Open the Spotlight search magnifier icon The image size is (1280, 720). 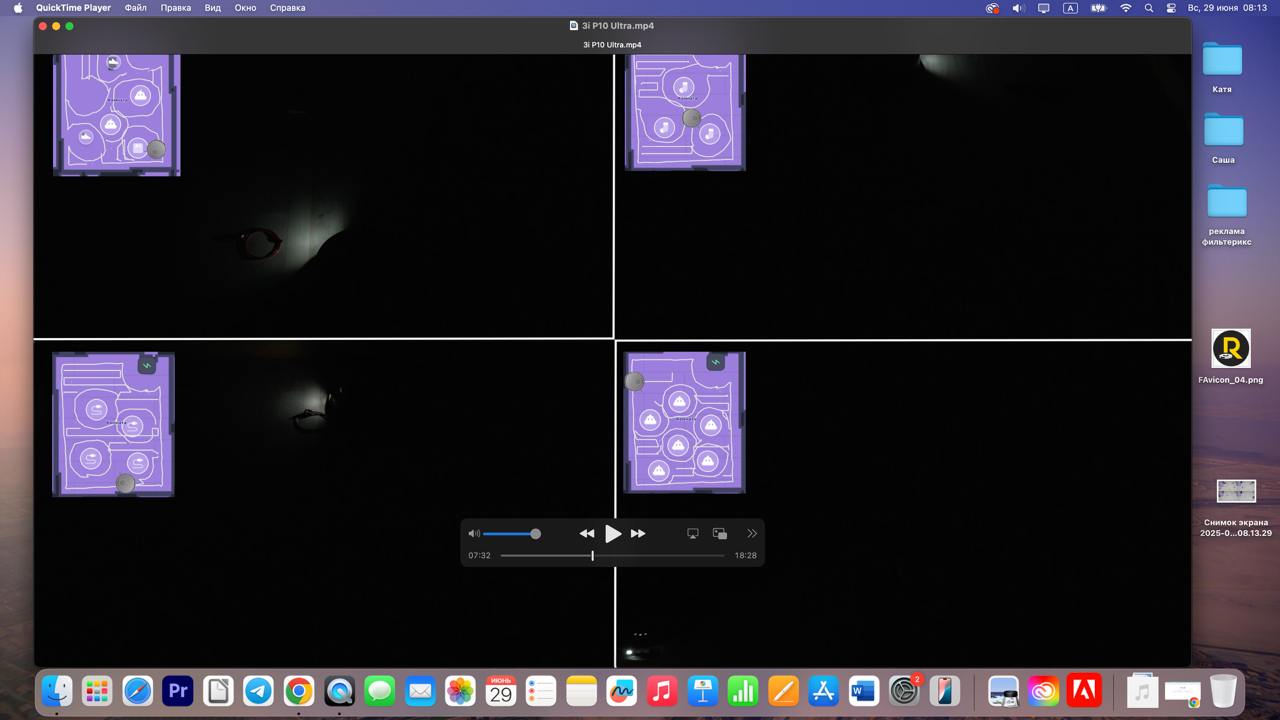pyautogui.click(x=1149, y=8)
